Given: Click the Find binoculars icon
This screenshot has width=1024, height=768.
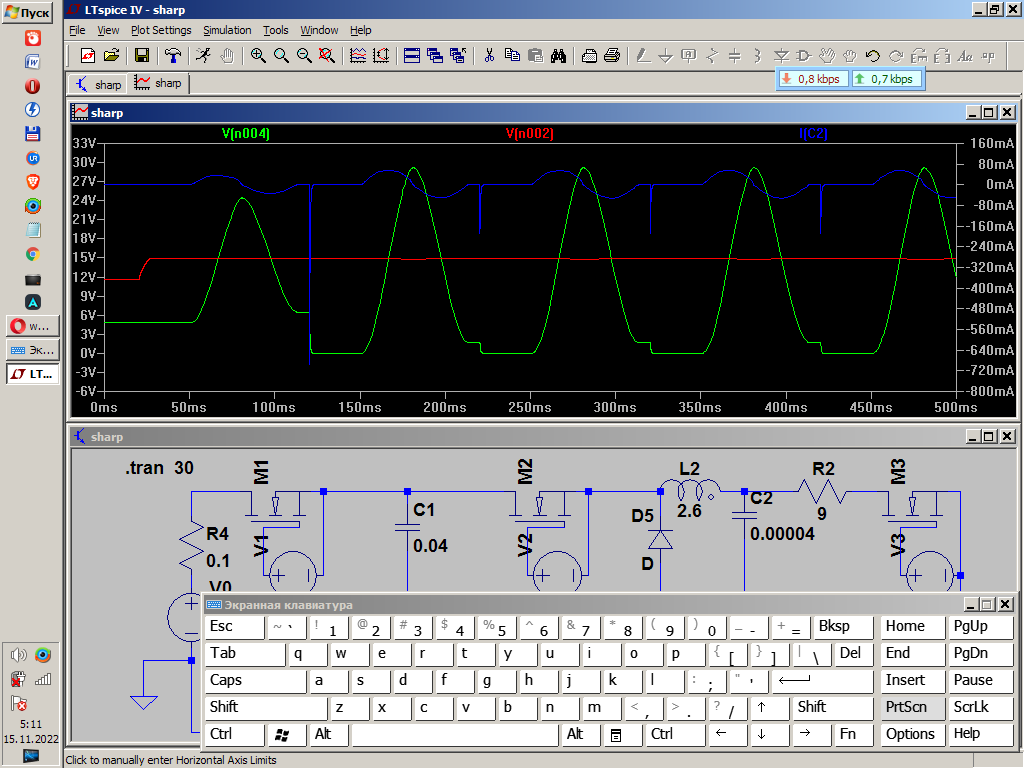Looking at the screenshot, I should [x=559, y=55].
